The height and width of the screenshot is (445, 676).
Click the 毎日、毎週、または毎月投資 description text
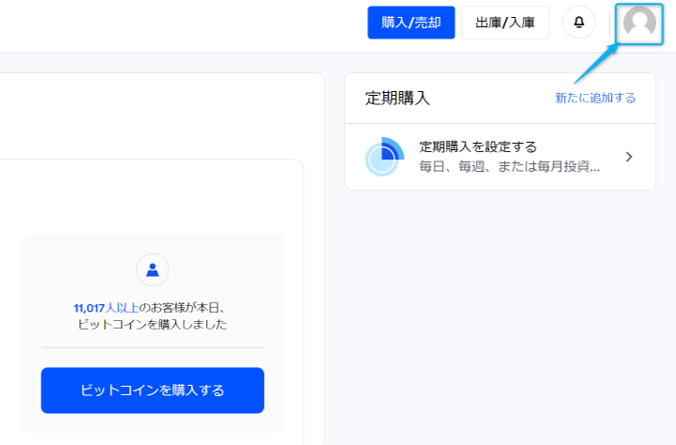(x=509, y=166)
